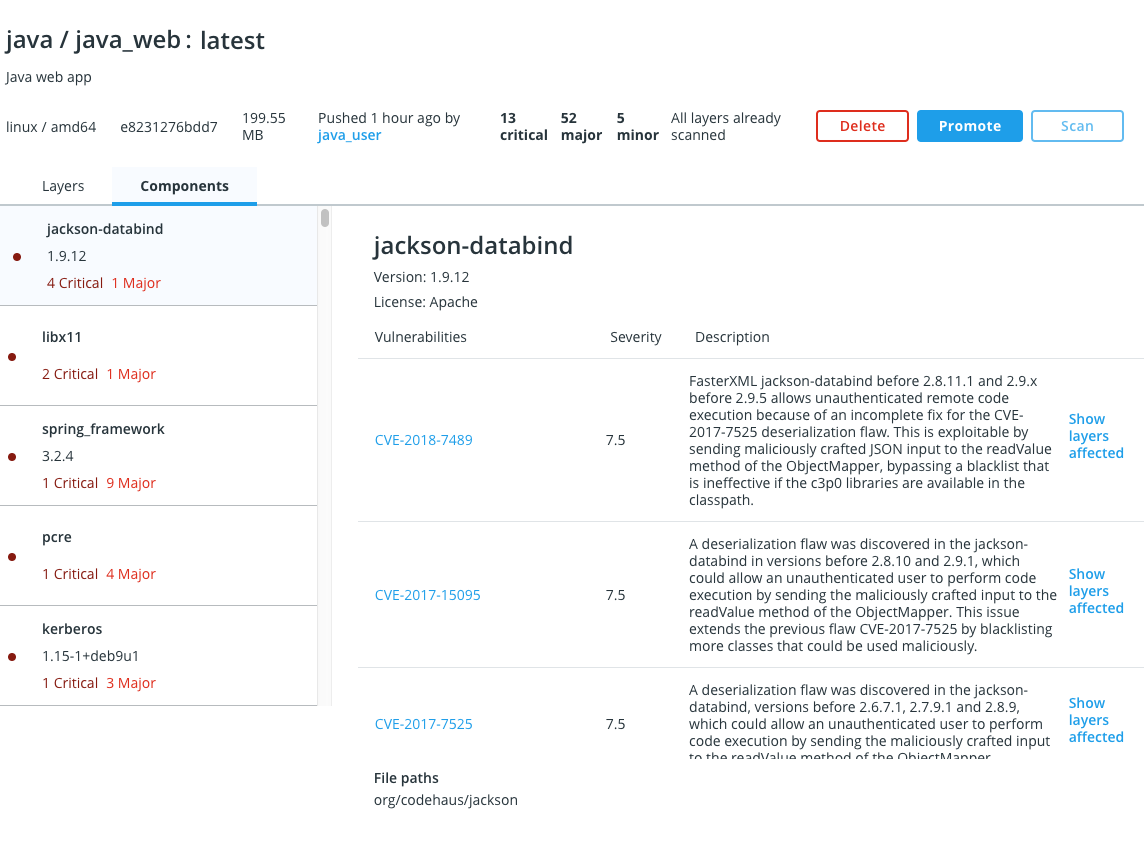Click red status dot beside kerberos

click(x=12, y=657)
